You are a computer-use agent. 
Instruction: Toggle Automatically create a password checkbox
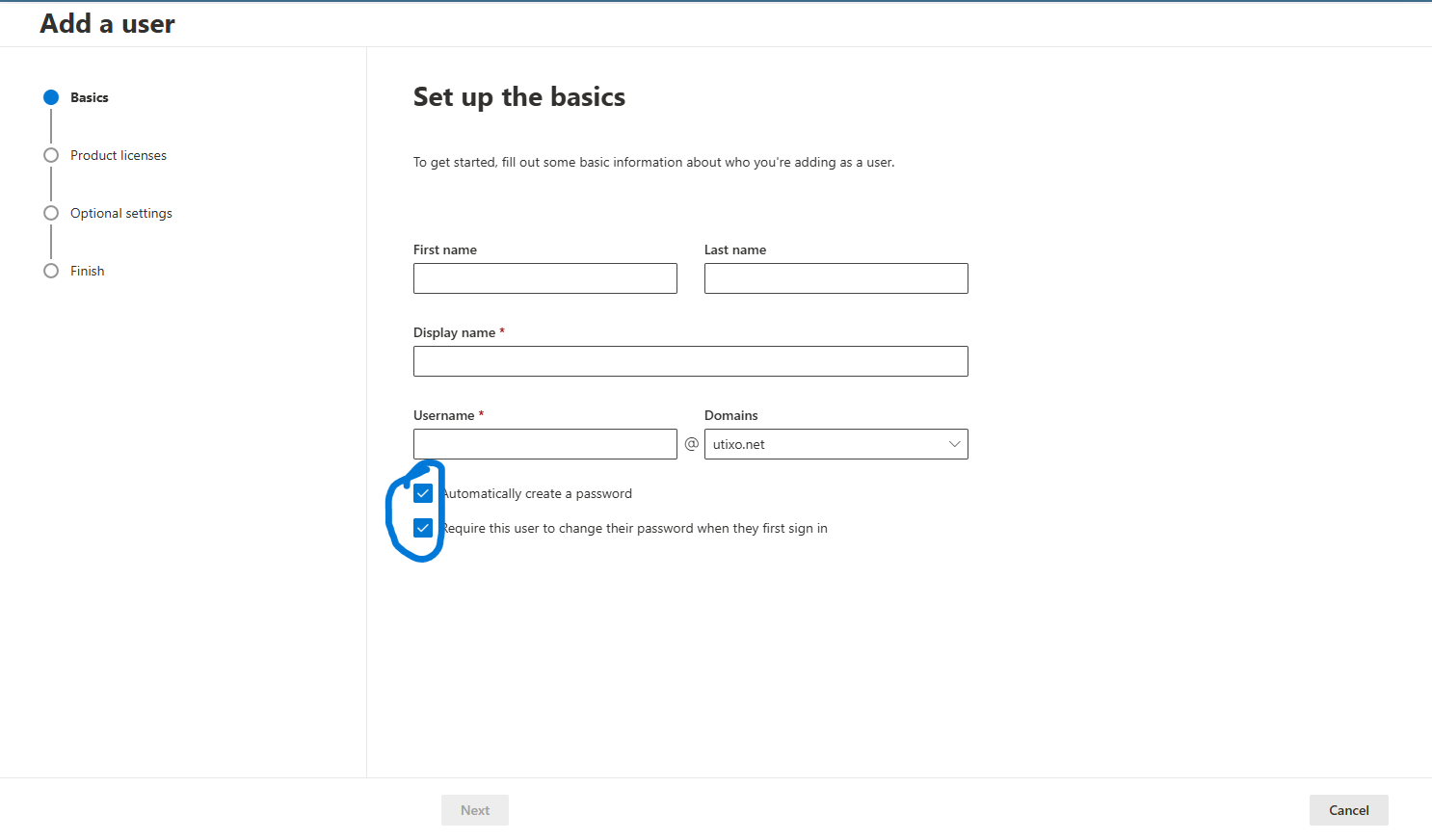point(423,493)
